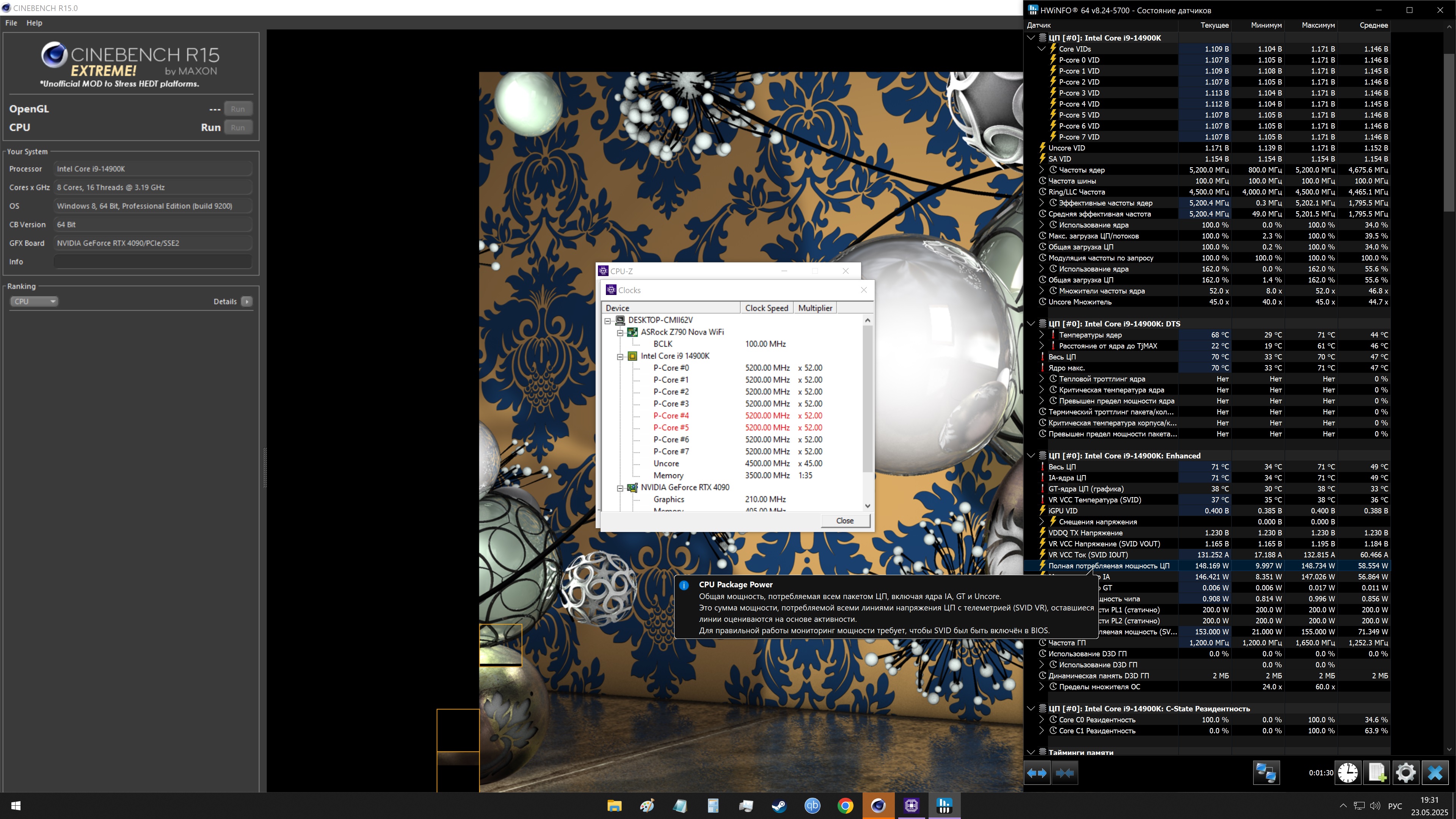Image resolution: width=1456 pixels, height=819 pixels.
Task: Click HWiNFO vertical scrollbar thumb
Action: pyautogui.click(x=1450, y=133)
